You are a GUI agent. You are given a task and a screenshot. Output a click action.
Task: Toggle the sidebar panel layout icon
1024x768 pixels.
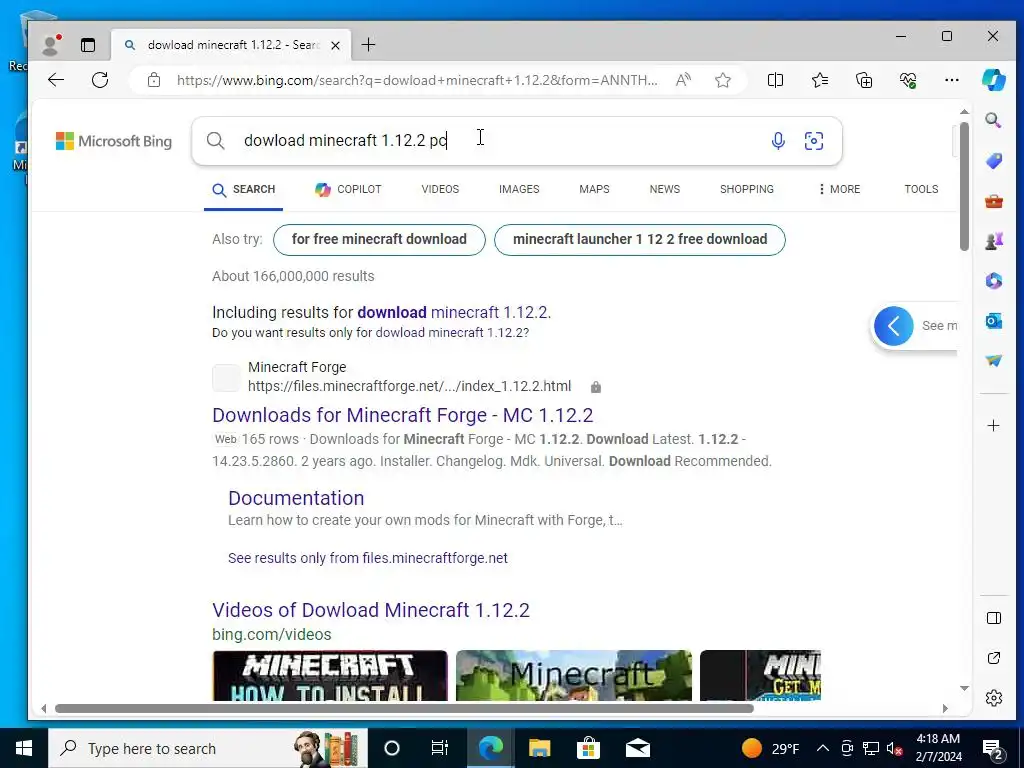coord(993,618)
